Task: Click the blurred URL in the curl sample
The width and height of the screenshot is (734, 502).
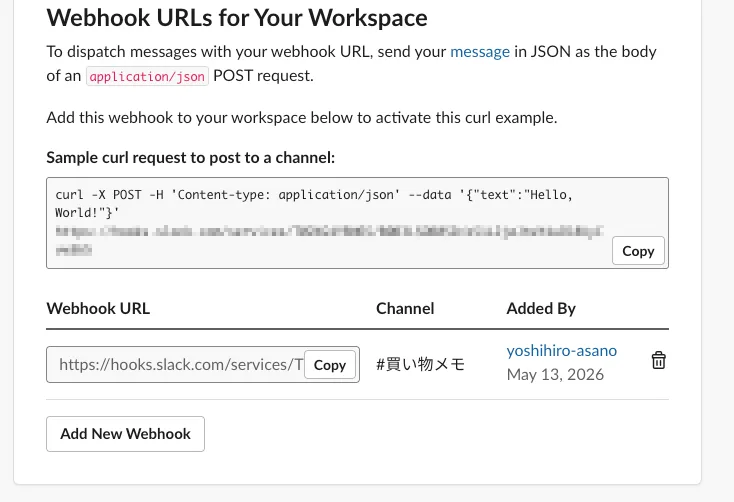Action: tap(329, 240)
